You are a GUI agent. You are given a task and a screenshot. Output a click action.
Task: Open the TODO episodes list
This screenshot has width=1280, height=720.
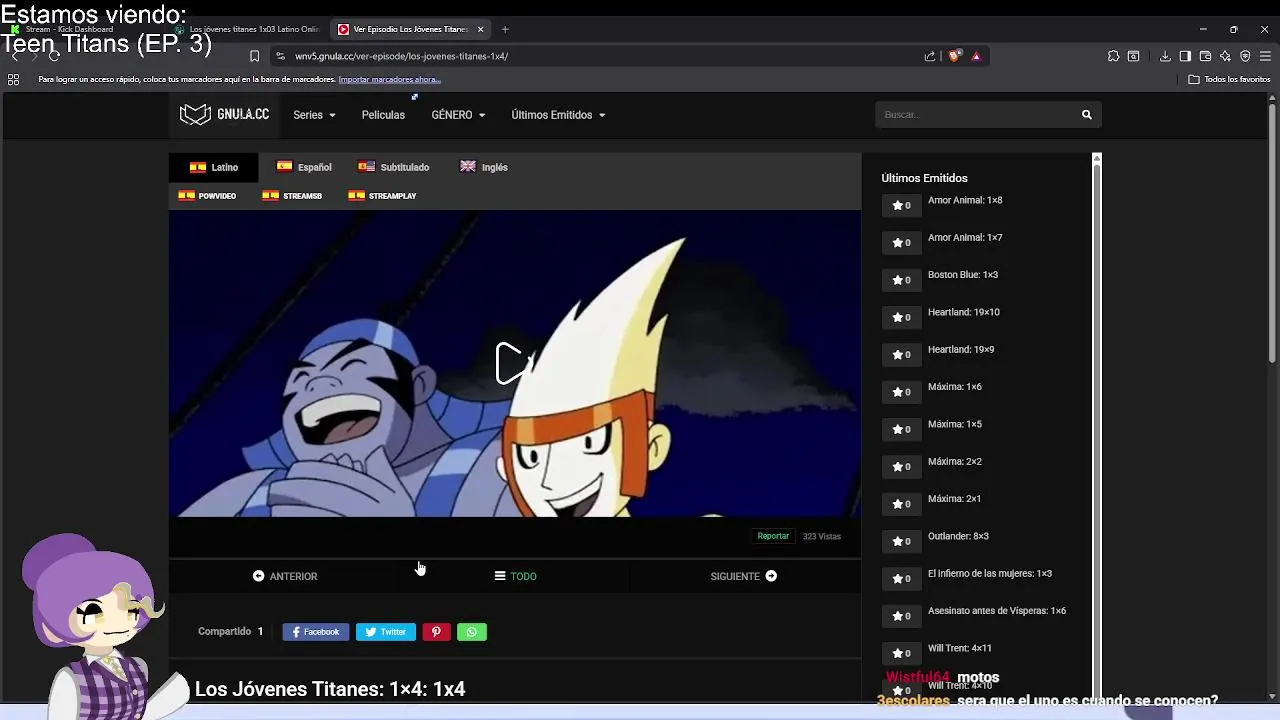pyautogui.click(x=515, y=576)
